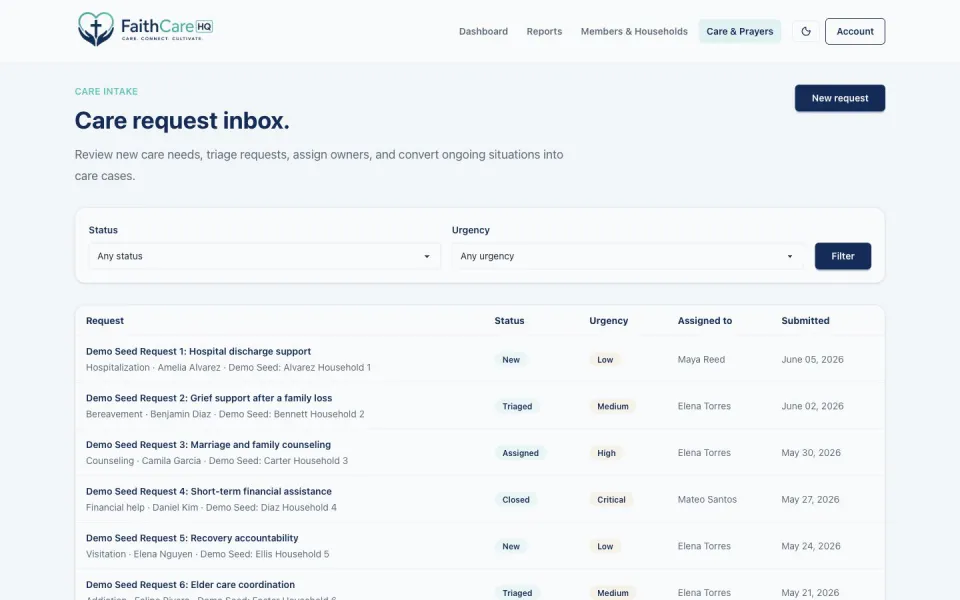Click the New request button

(839, 98)
